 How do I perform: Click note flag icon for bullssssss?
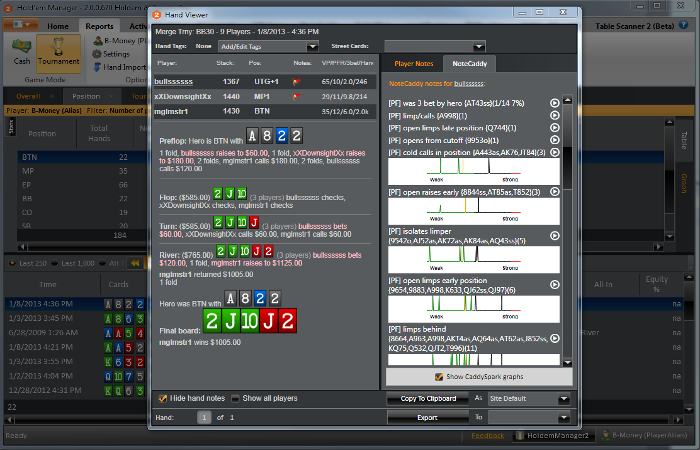(295, 81)
